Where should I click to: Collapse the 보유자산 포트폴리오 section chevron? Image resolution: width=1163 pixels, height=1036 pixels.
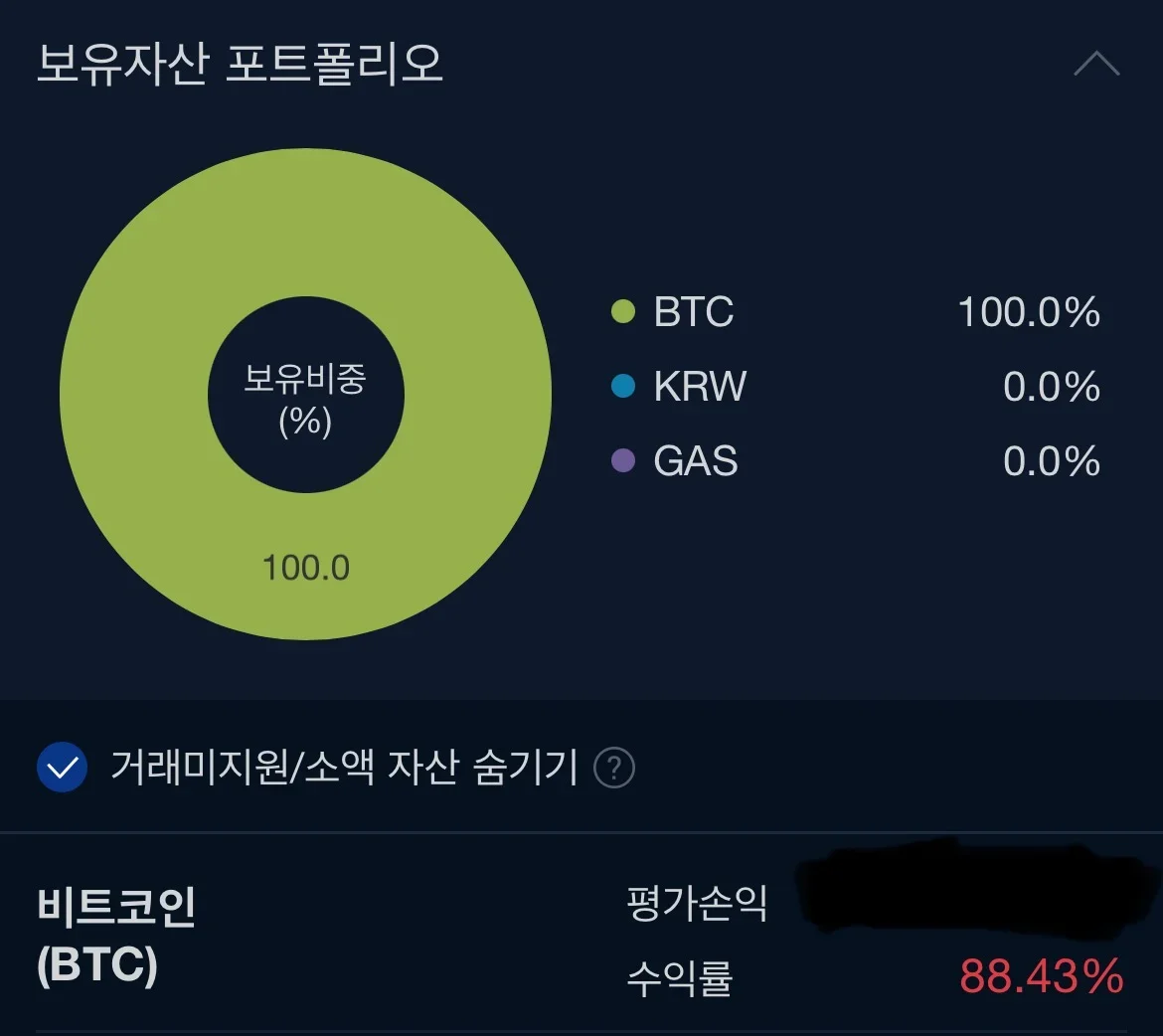1096,66
